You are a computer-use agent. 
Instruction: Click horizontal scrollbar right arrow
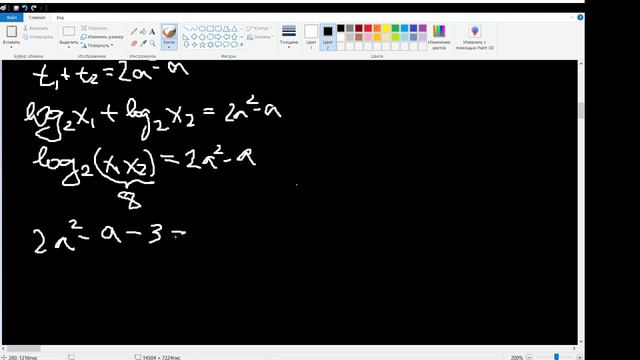pos(574,349)
